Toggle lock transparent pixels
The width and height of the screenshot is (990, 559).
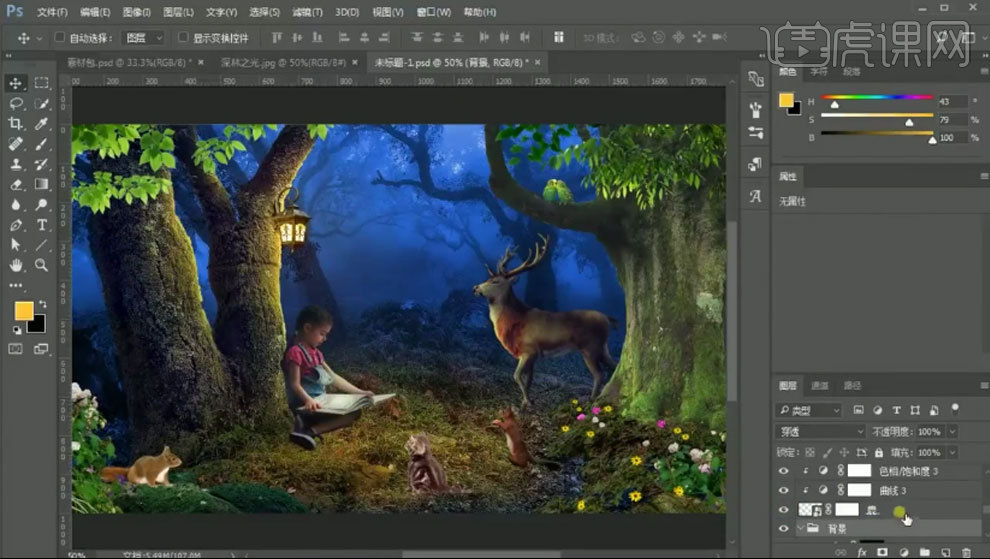point(810,452)
